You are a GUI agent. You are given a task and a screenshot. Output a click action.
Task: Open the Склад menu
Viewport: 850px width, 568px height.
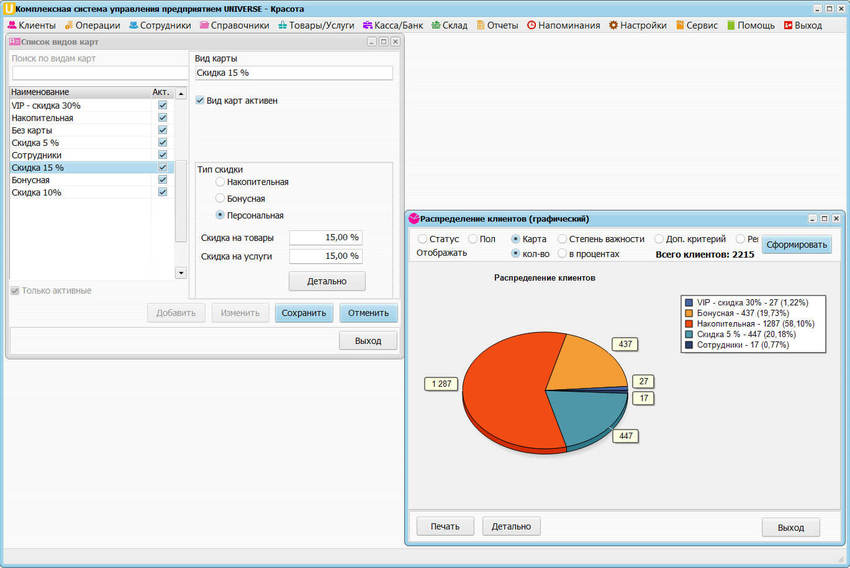[449, 25]
